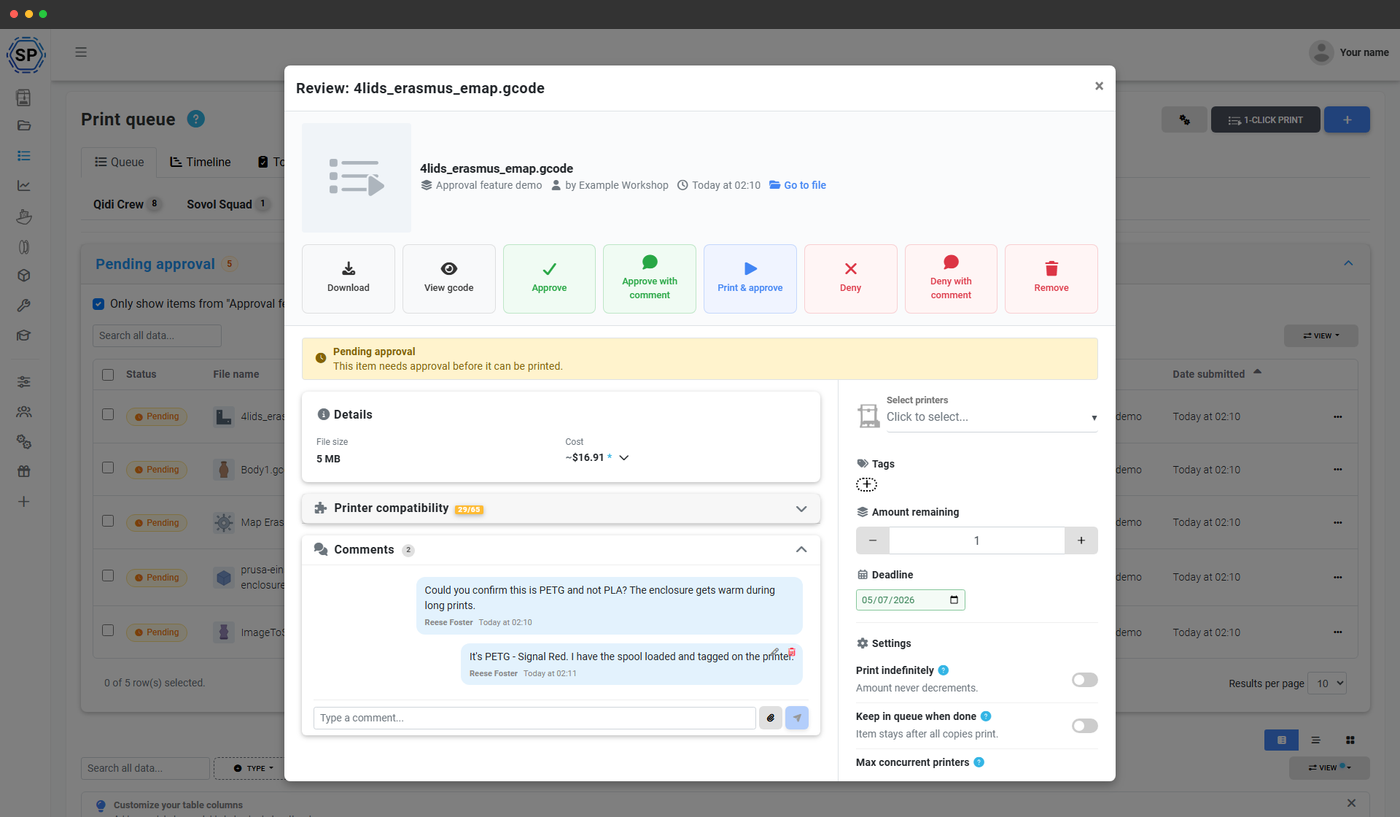
Task: Check the Map Eras row checkbox
Action: coord(108,522)
